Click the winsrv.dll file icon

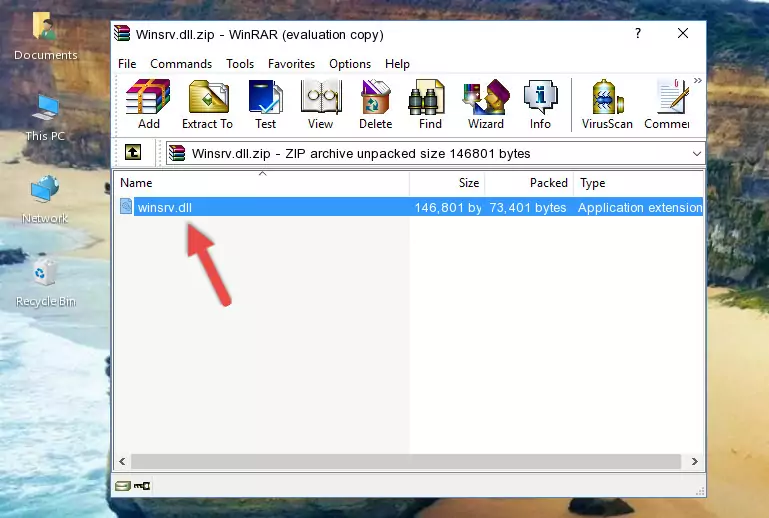point(126,207)
